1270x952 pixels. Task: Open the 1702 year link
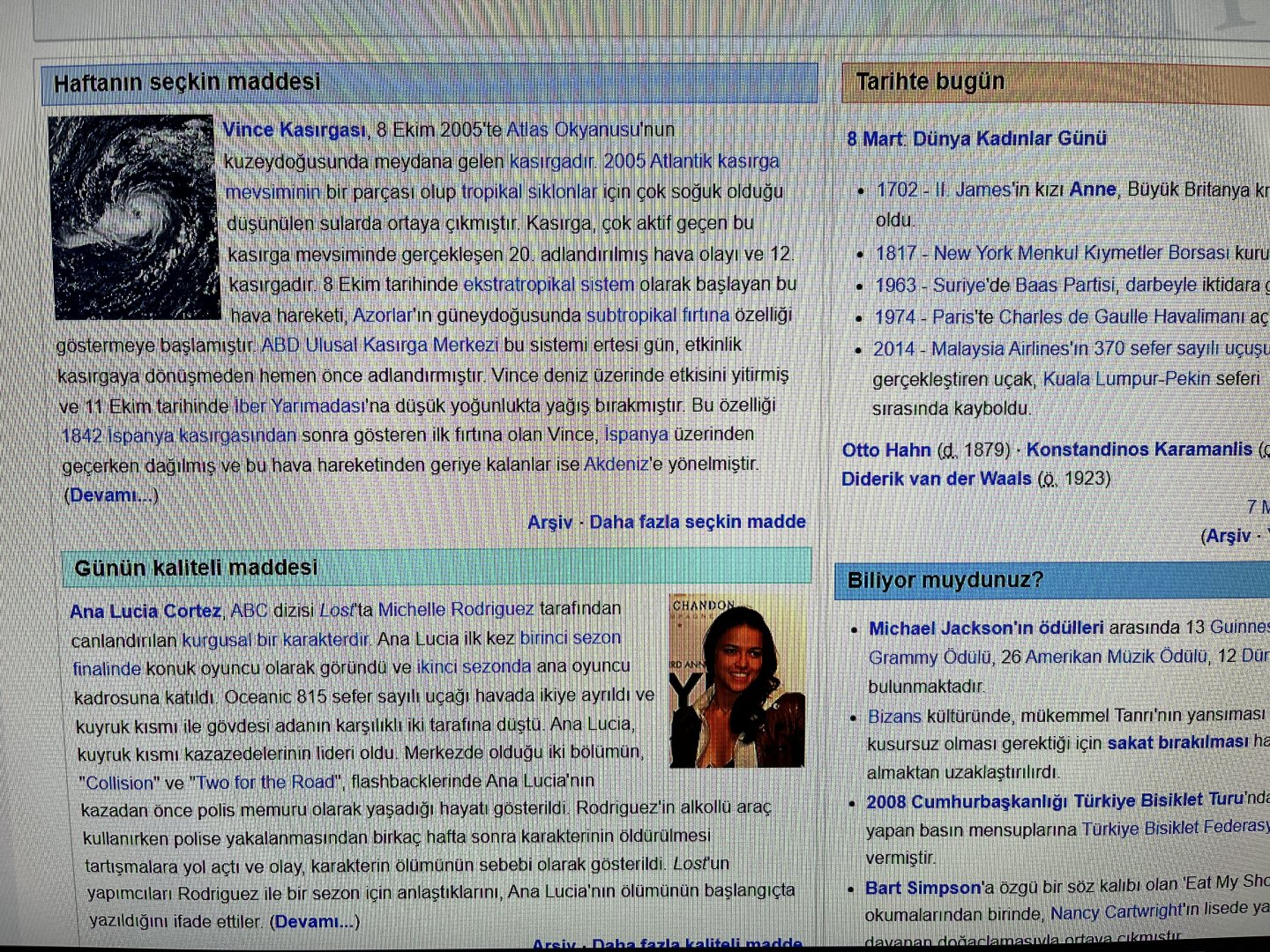pyautogui.click(x=897, y=190)
